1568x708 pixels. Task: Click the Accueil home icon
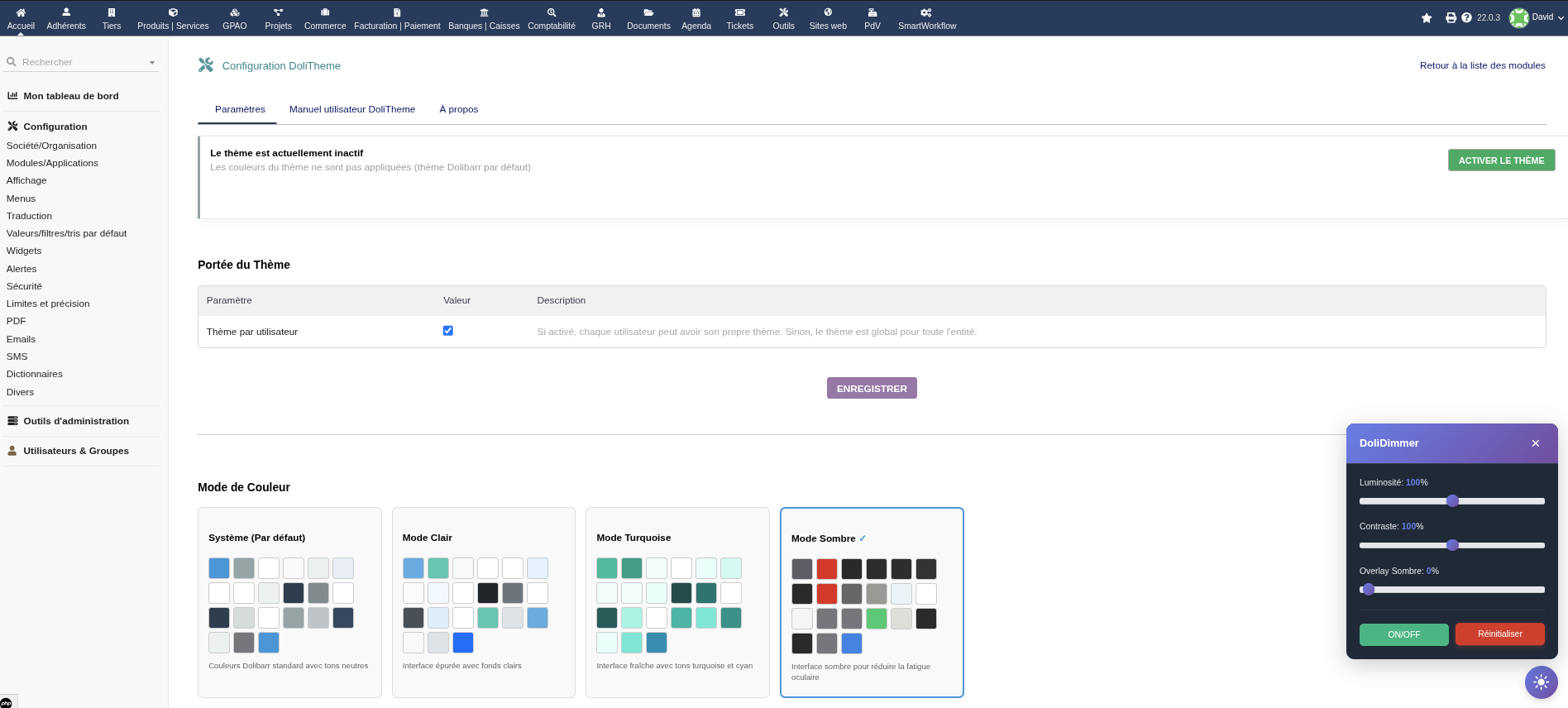click(21, 12)
